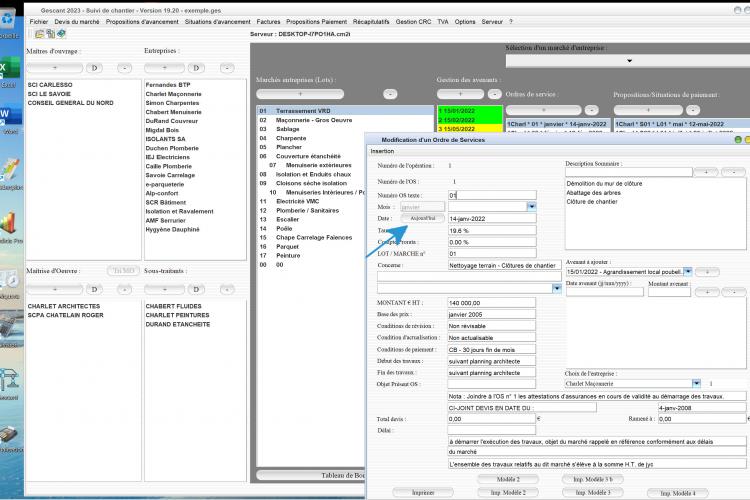
Task: Click the D button under Entreprises
Action: click(x=196, y=68)
